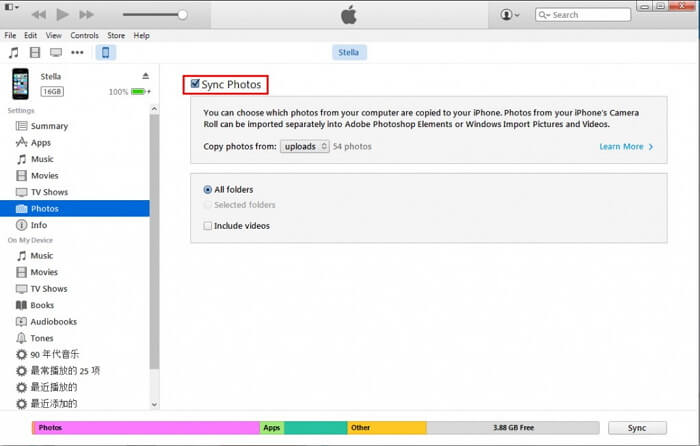Click the 54 photos count text

[352, 146]
